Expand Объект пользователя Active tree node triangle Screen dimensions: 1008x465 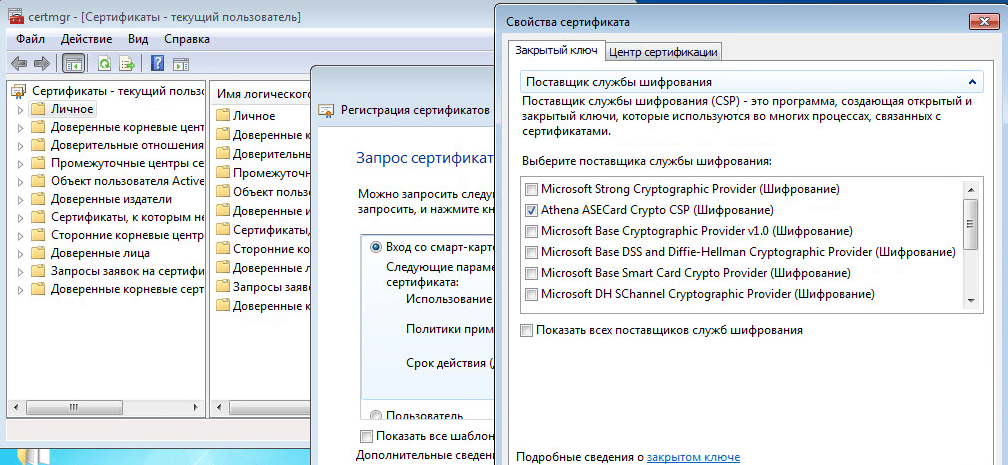[x=21, y=181]
